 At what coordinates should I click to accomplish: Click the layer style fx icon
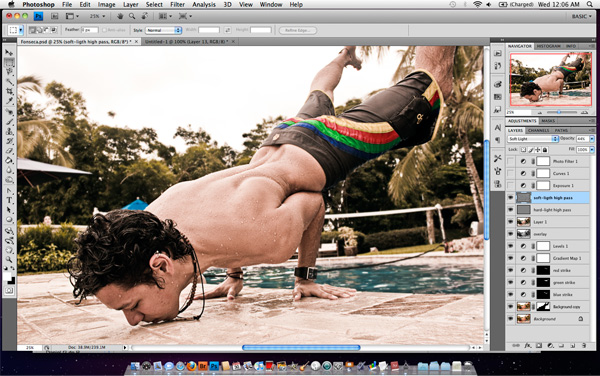[x=528, y=345]
